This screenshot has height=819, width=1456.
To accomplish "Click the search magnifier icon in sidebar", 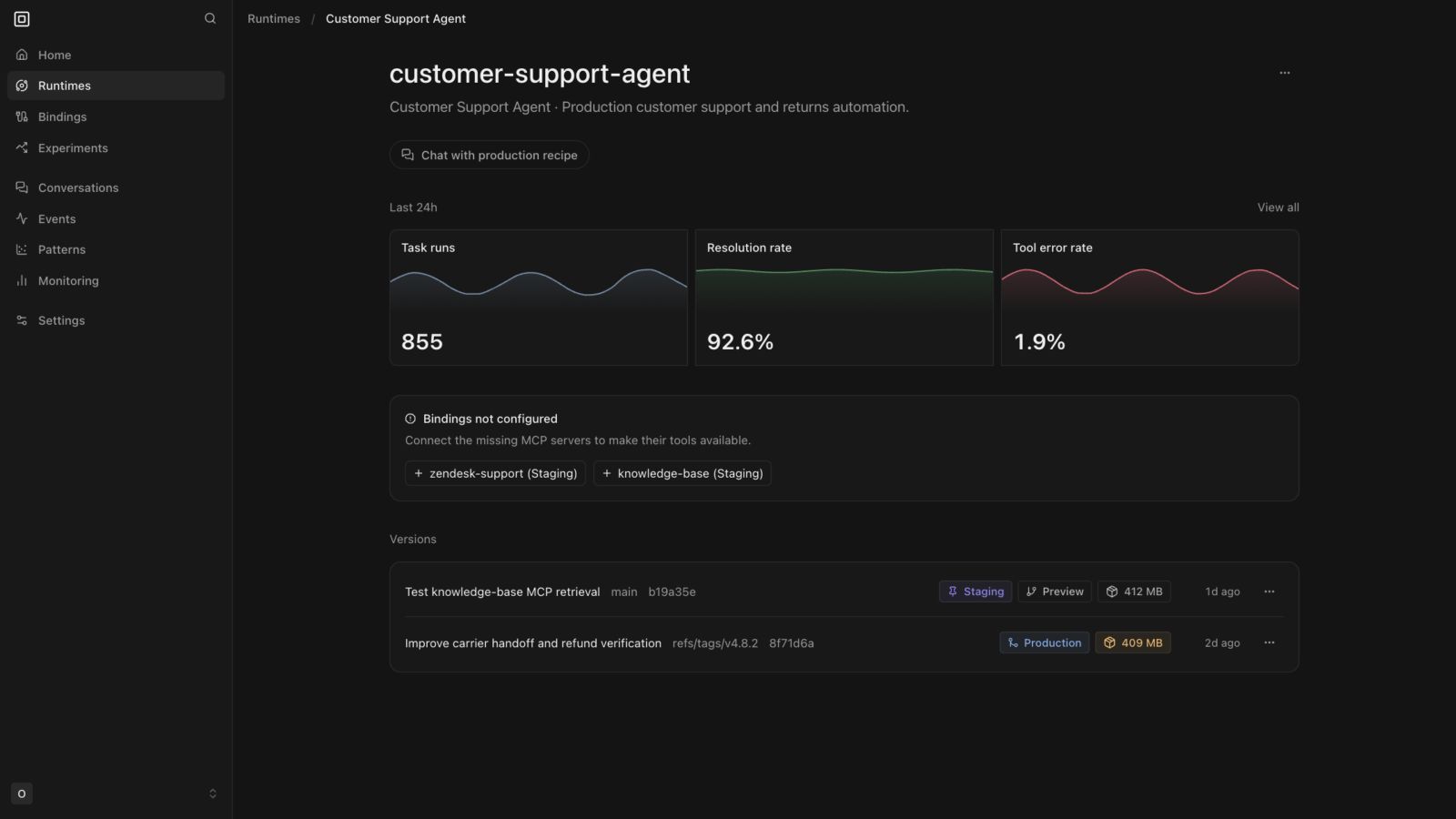I will [210, 18].
